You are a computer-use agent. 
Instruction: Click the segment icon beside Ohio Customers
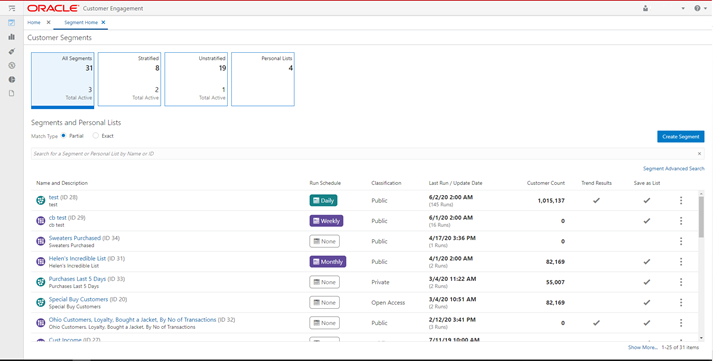pyautogui.click(x=40, y=323)
